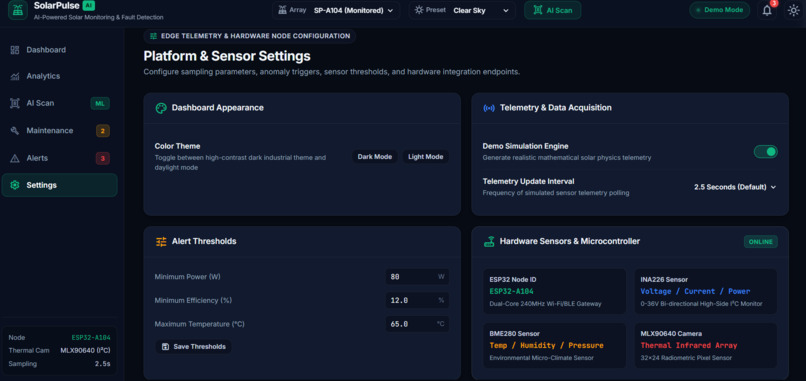Click the AI badge next to SolarPulse title

[x=88, y=6]
